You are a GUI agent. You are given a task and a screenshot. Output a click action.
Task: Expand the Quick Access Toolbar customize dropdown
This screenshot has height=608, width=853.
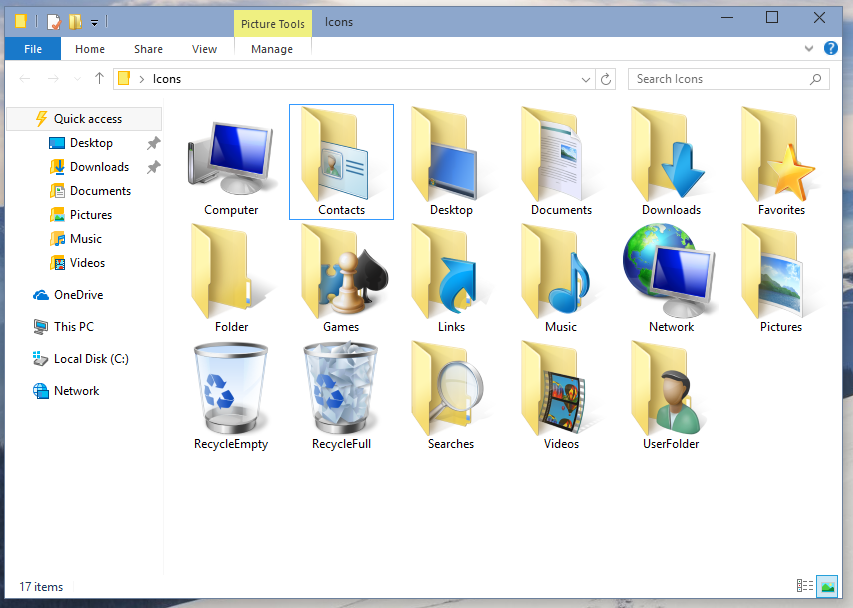click(94, 22)
